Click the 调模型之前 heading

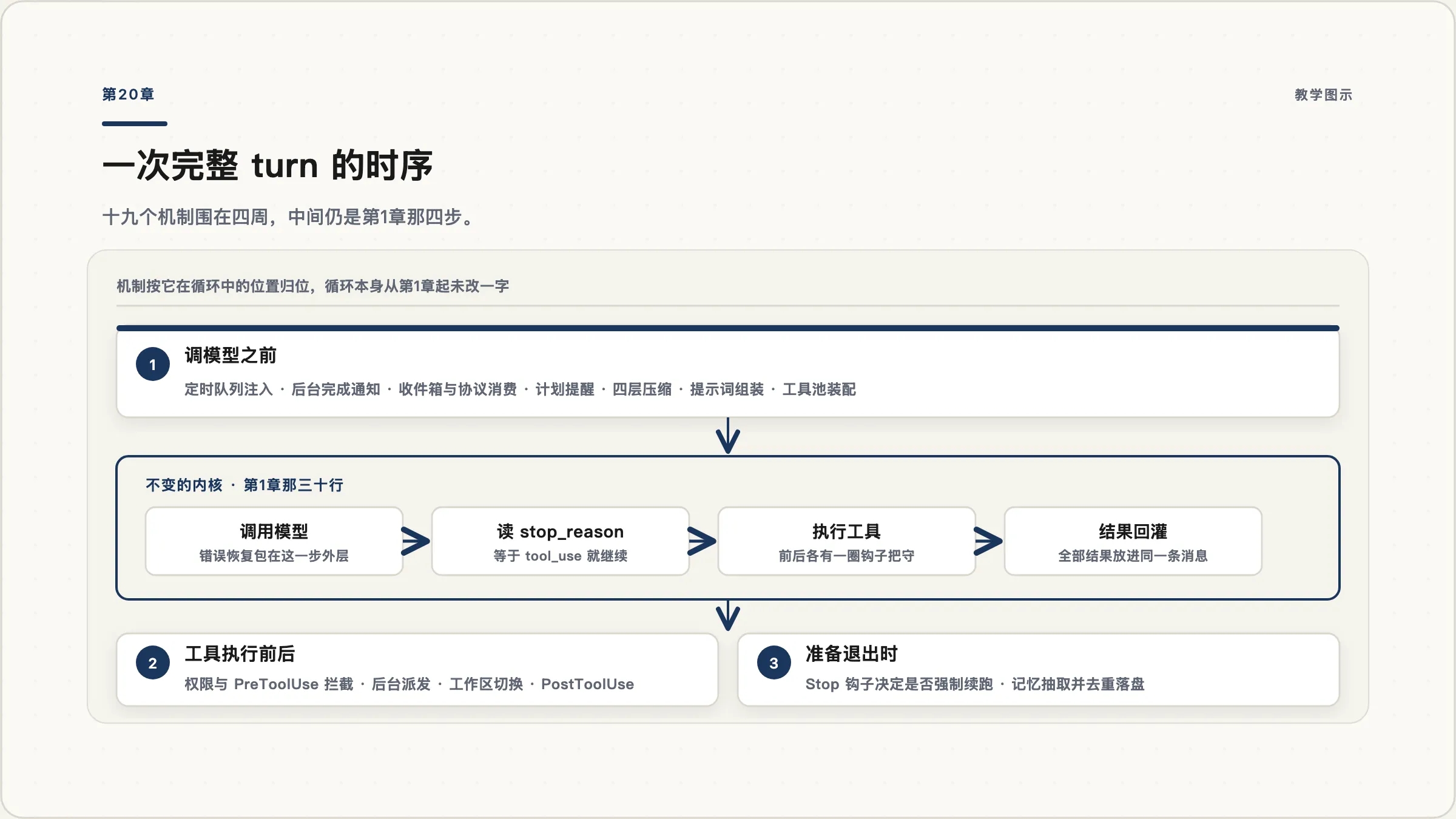pos(231,356)
